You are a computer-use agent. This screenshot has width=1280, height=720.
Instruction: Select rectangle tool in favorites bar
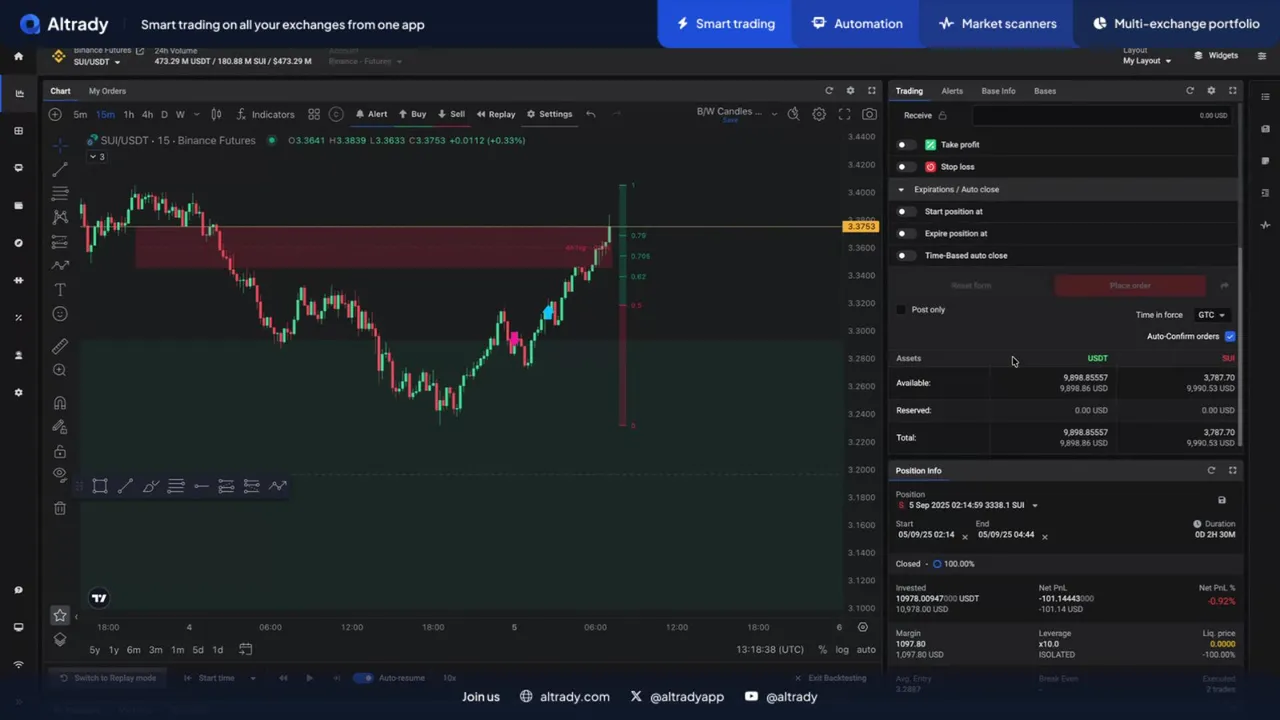(100, 486)
